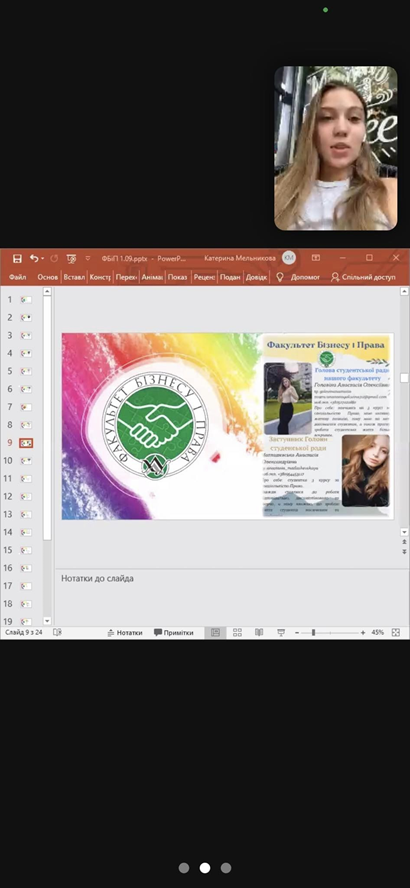The height and width of the screenshot is (888, 410).
Task: Select slide 12 thumbnail
Action: click(26, 497)
